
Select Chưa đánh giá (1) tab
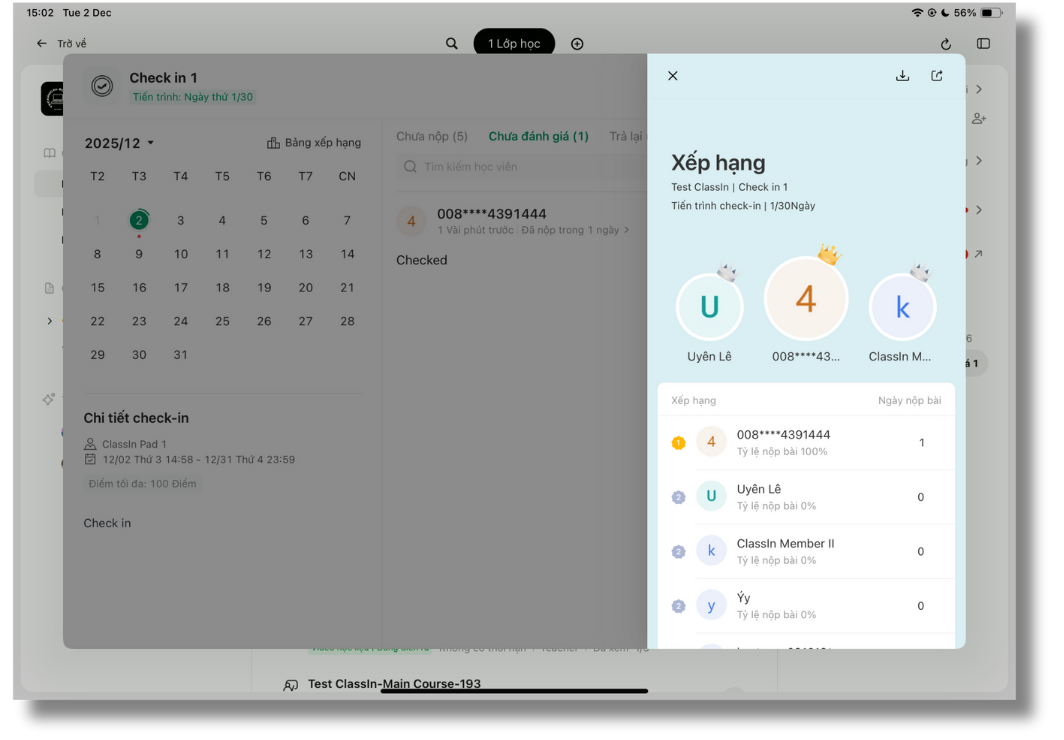pyautogui.click(x=538, y=136)
